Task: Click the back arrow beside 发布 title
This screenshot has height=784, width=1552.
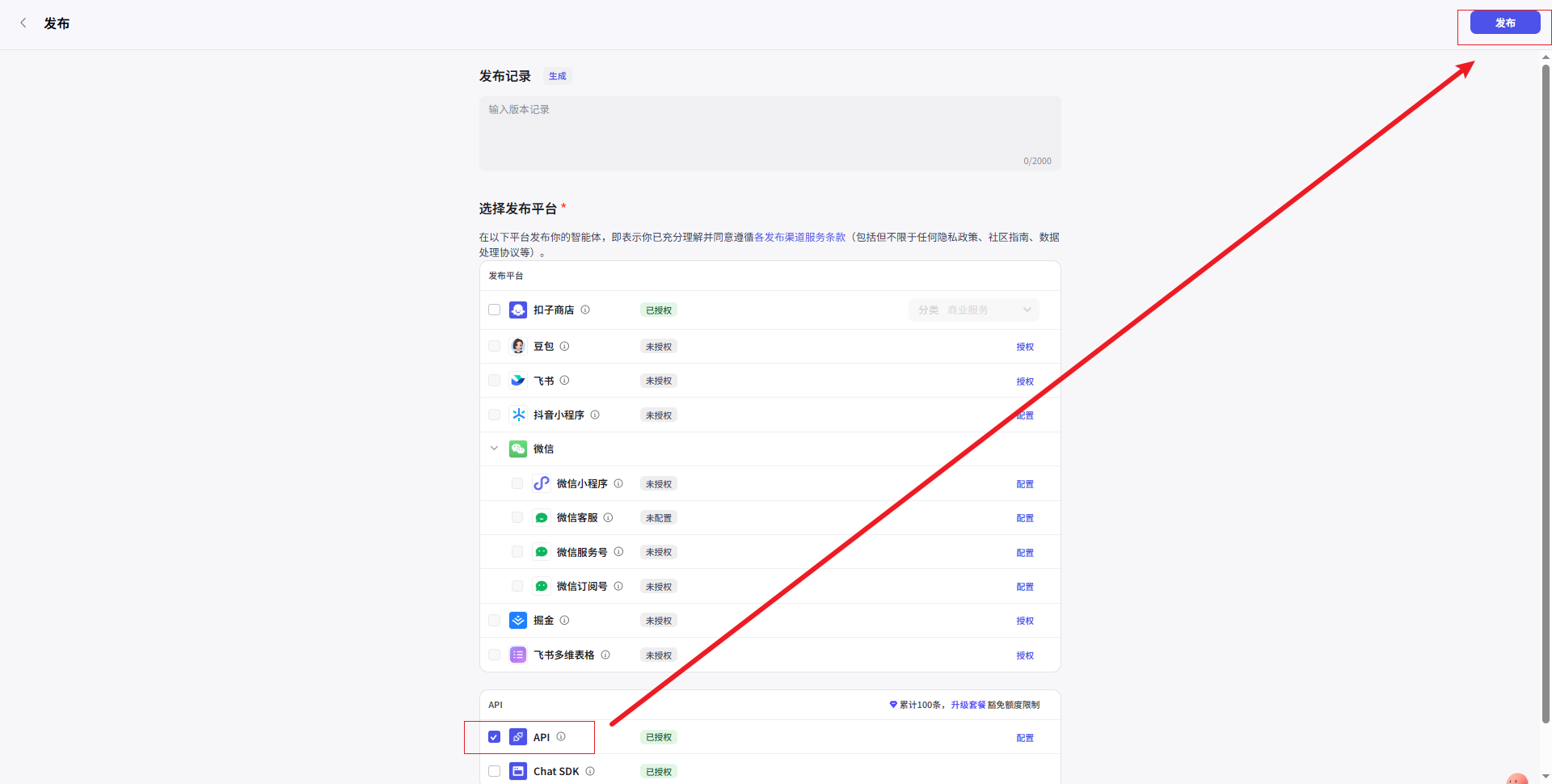Action: (23, 23)
